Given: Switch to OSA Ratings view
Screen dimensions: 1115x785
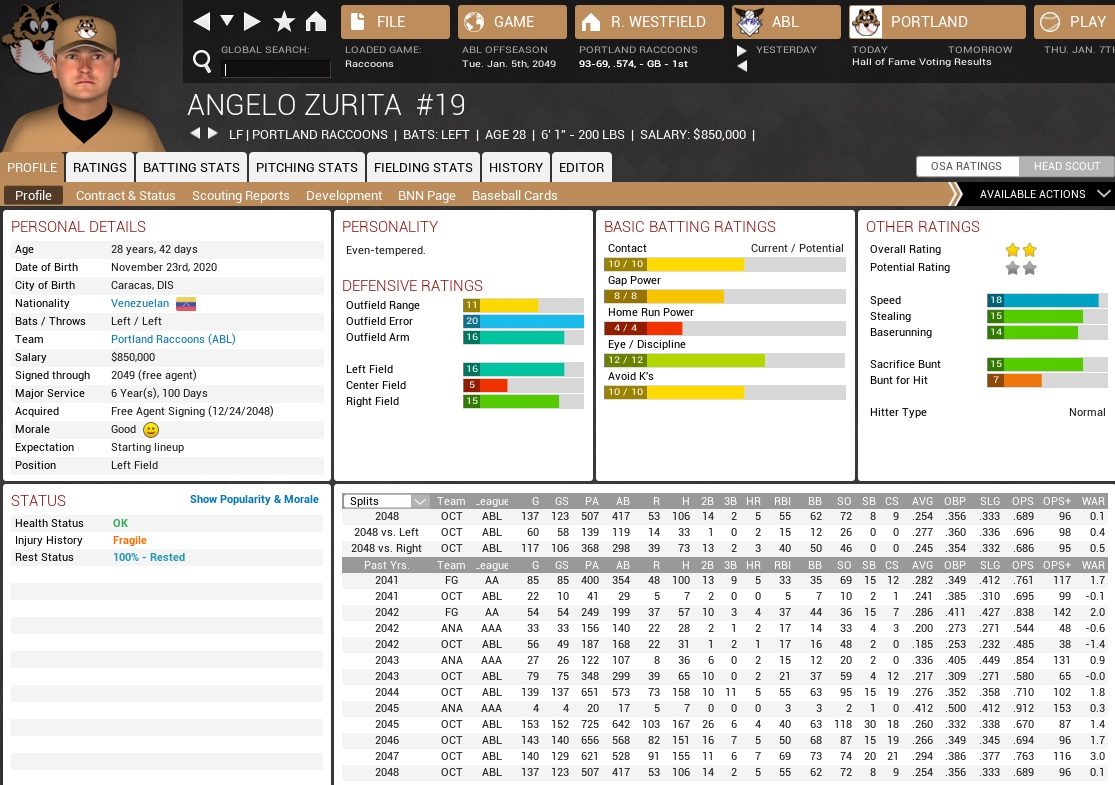Looking at the screenshot, I should [966, 166].
